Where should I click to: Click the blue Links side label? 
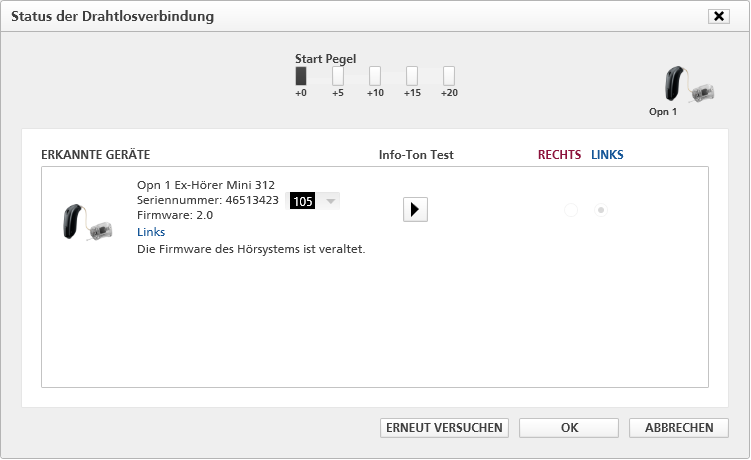coord(151,232)
